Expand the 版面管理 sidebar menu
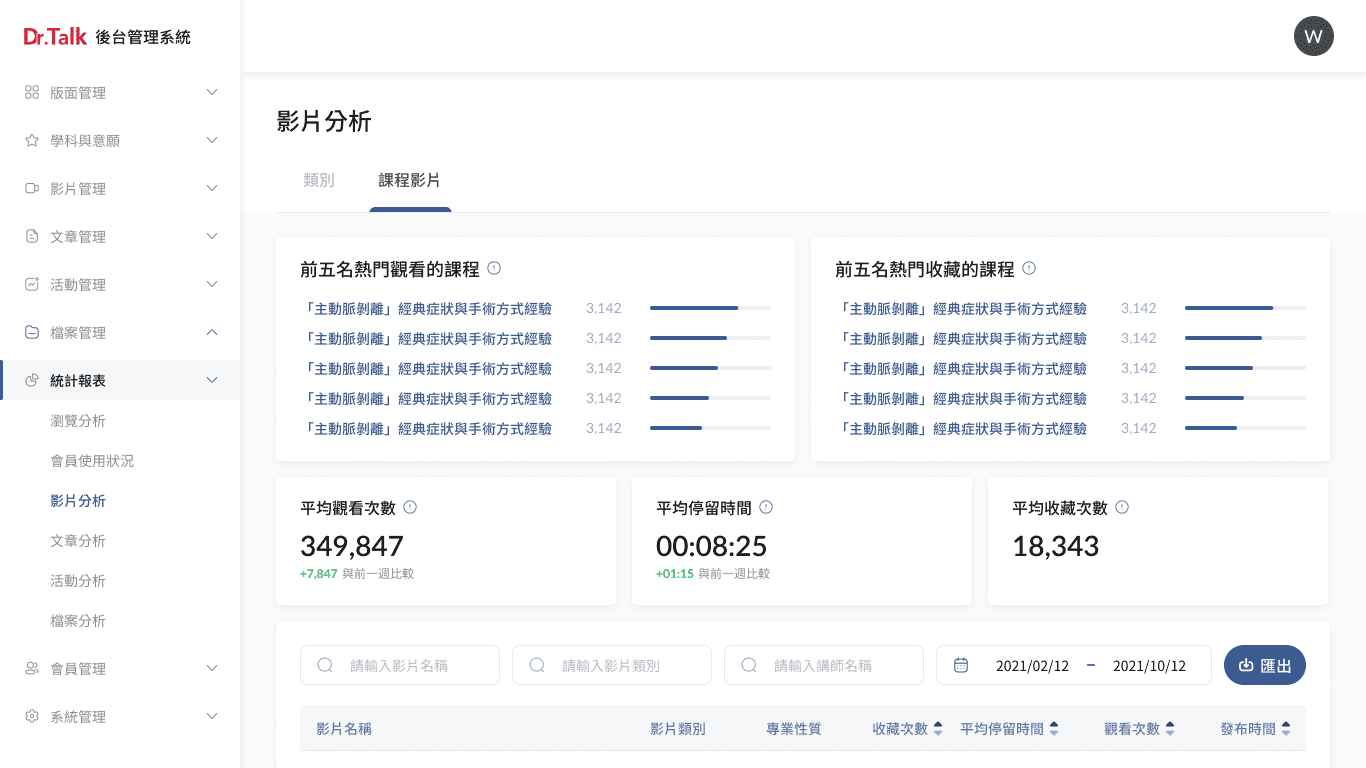Image resolution: width=1366 pixels, height=768 pixels. click(120, 93)
